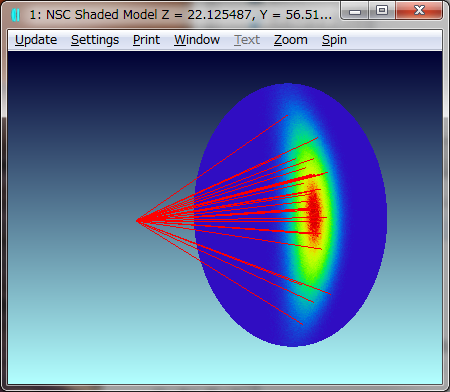Open the Print menu
Viewport: 450px width, 392px height.
(146, 40)
